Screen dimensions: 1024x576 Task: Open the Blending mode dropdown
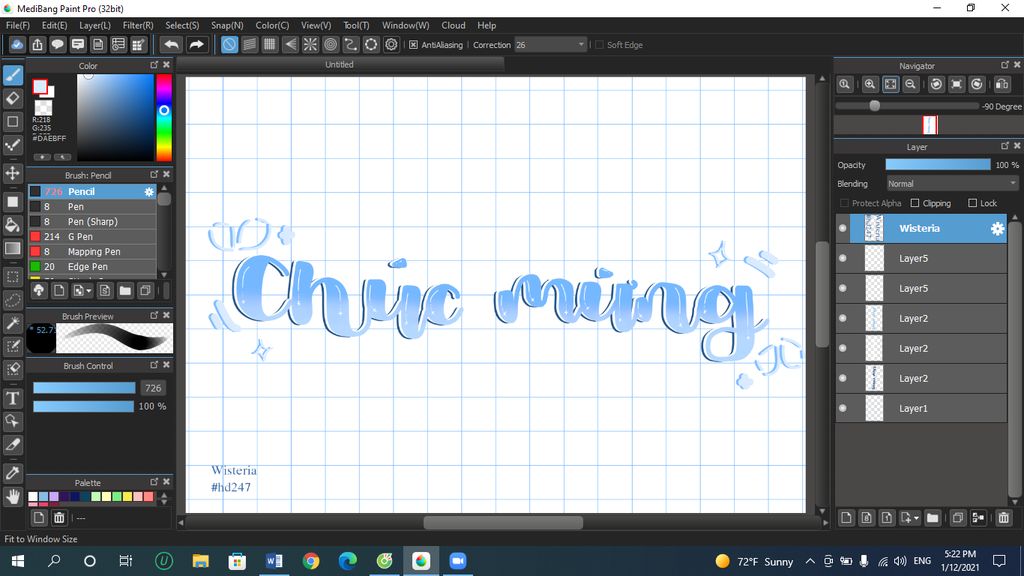pyautogui.click(x=953, y=184)
